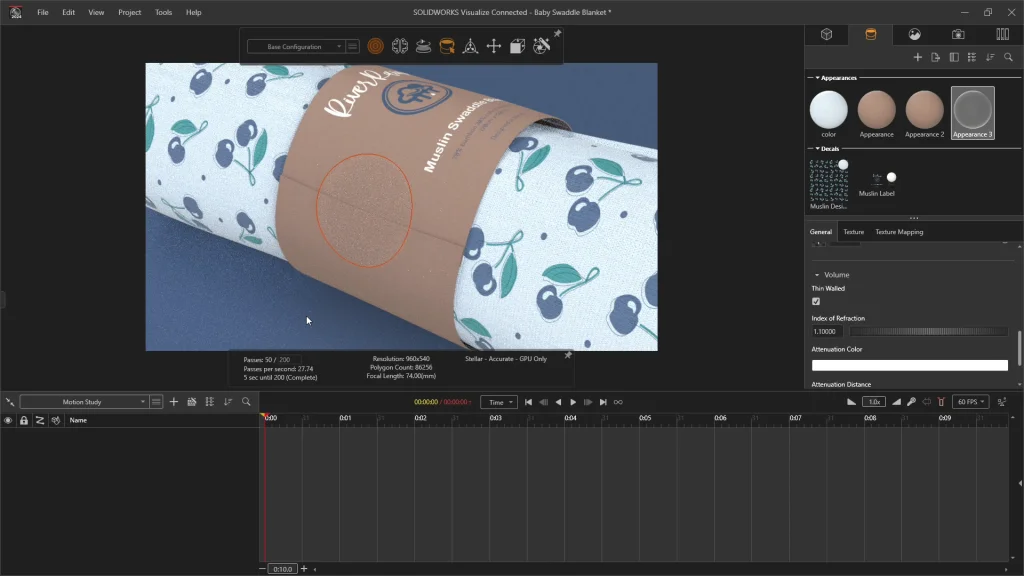Open the Tools menu
The height and width of the screenshot is (576, 1024).
[x=163, y=12]
